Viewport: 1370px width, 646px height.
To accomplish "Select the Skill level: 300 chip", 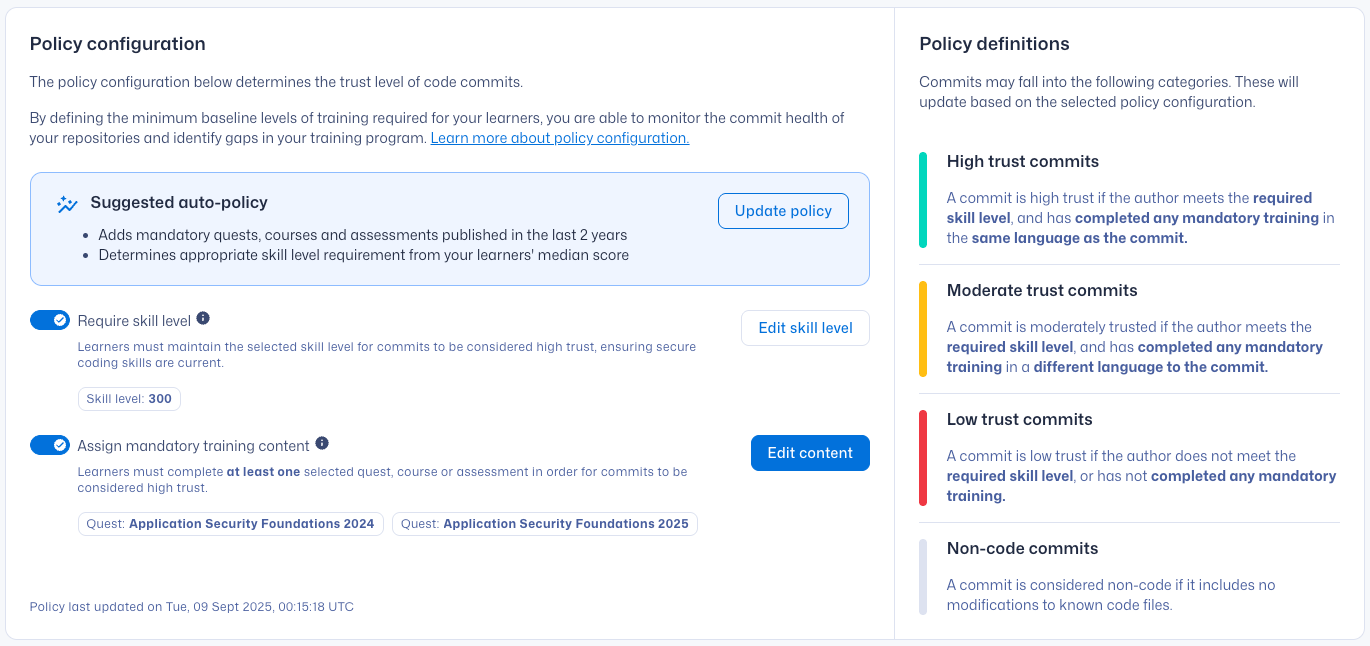I will [x=129, y=399].
